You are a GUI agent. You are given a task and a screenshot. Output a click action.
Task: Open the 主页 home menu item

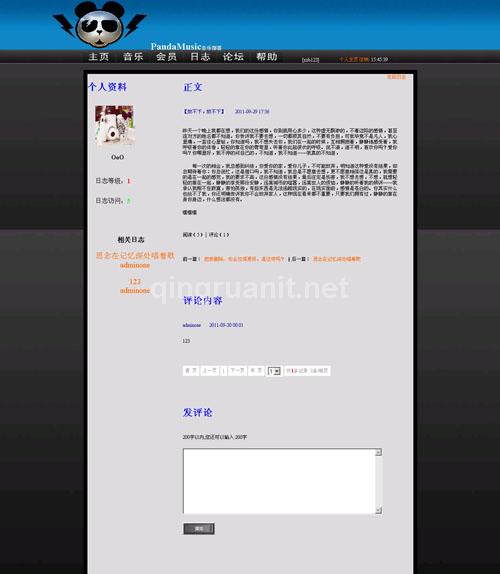(x=98, y=57)
